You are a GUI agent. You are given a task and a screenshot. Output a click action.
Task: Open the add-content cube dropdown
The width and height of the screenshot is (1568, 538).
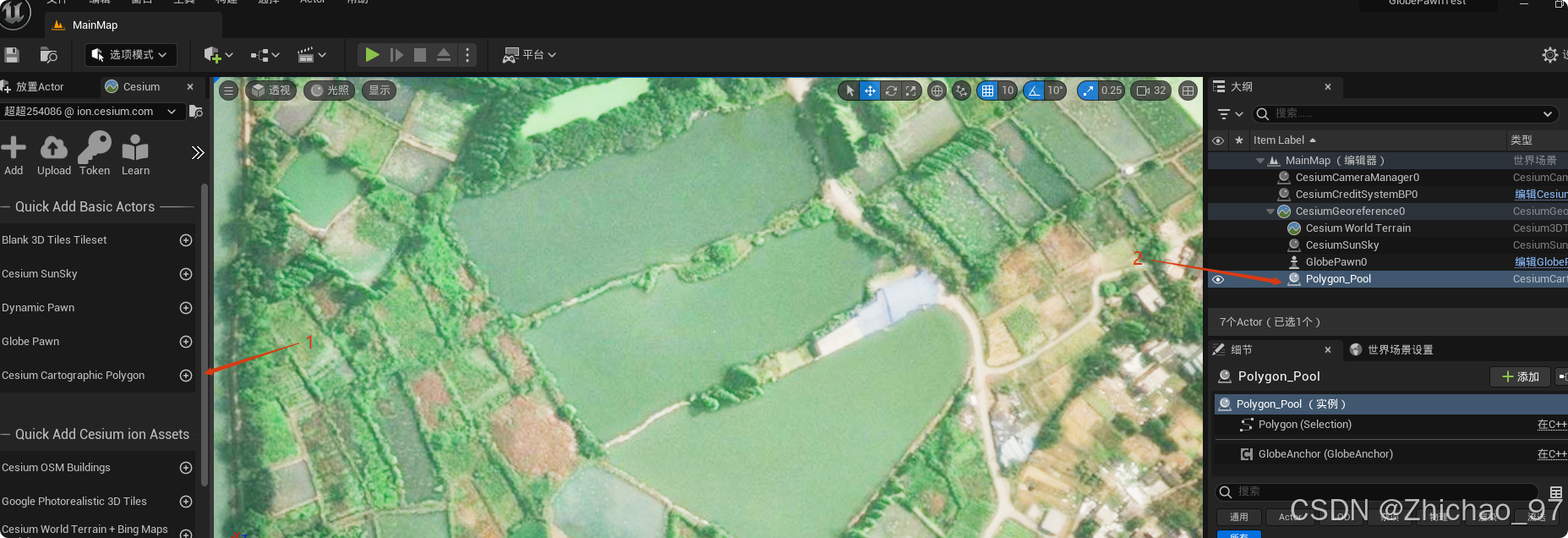tap(218, 55)
